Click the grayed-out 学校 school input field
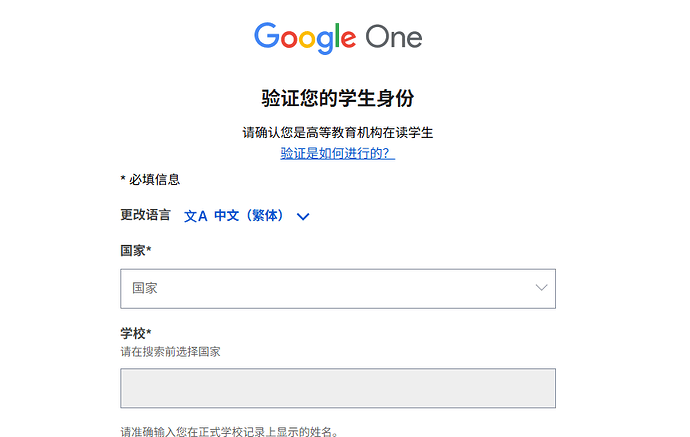Viewport: 690px width, 437px height. [x=338, y=388]
